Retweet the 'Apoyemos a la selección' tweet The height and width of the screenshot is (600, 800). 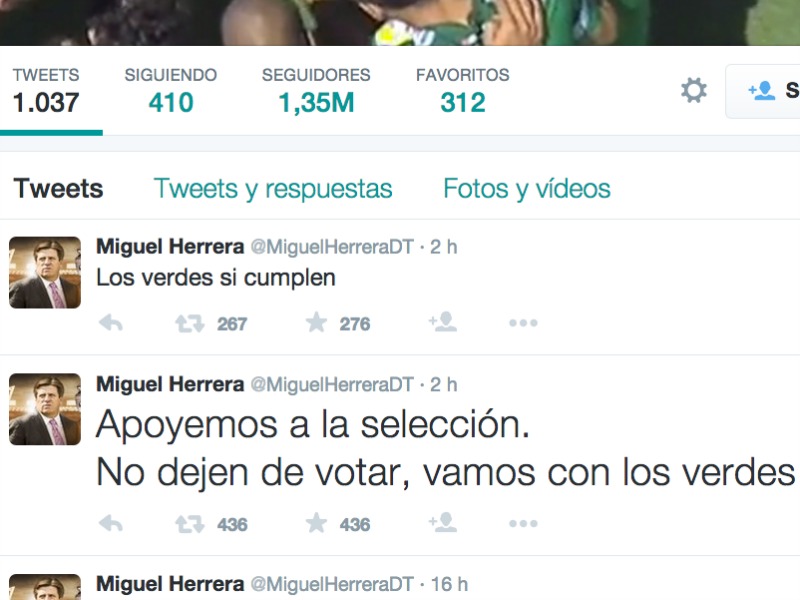click(x=190, y=524)
